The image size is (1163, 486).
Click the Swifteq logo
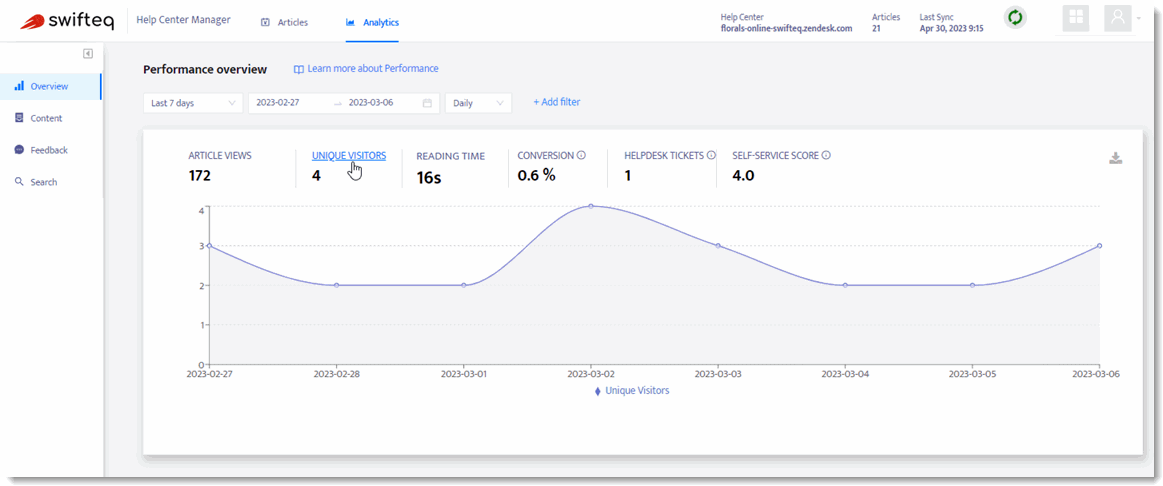click(67, 21)
